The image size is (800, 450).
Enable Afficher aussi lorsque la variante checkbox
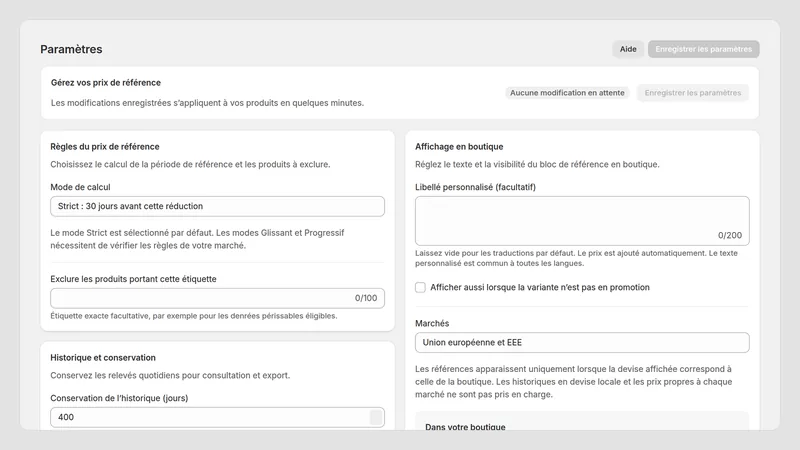pyautogui.click(x=420, y=287)
